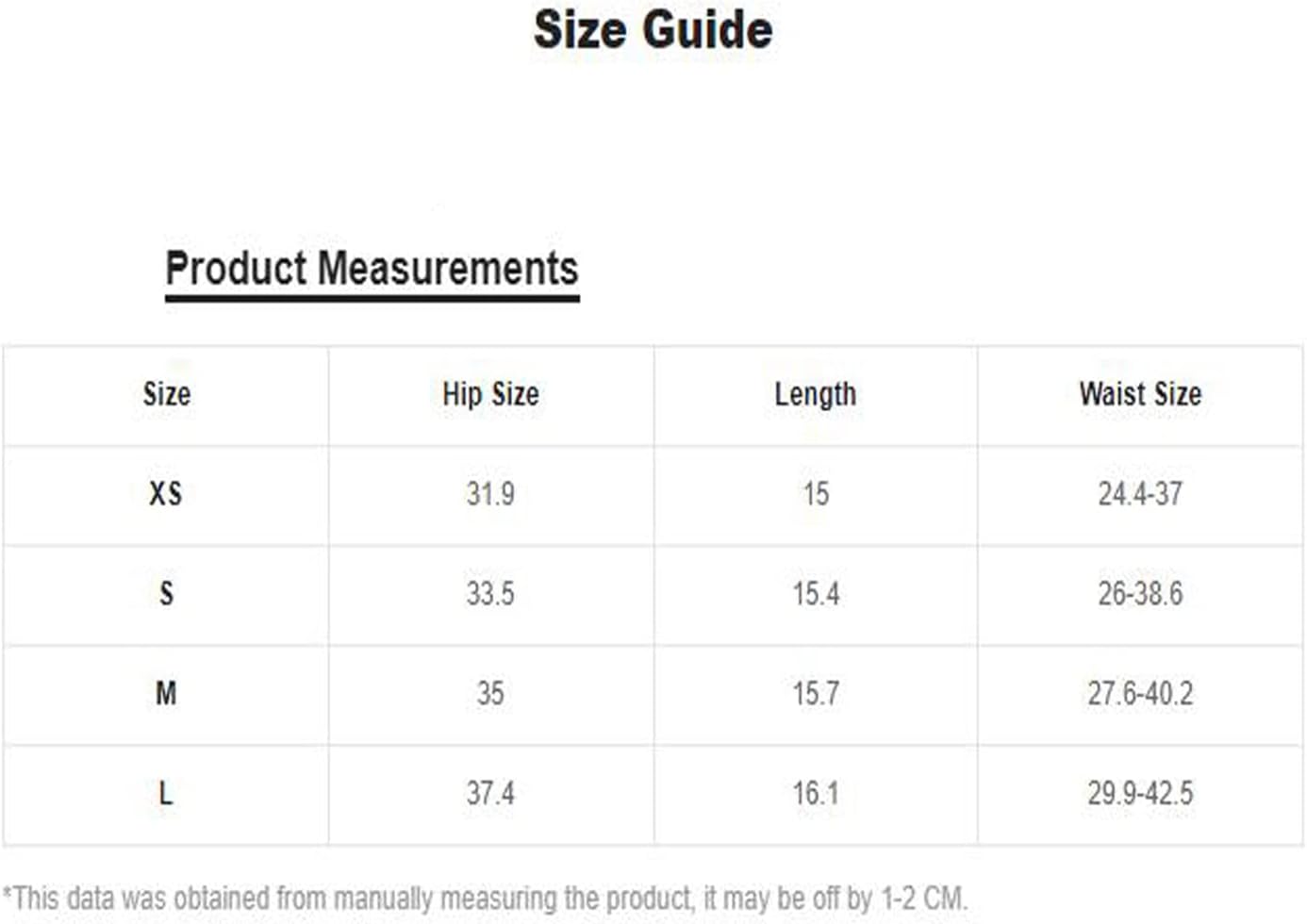Click the 15.4 length cell
Image resolution: width=1307 pixels, height=924 pixels.
click(816, 594)
